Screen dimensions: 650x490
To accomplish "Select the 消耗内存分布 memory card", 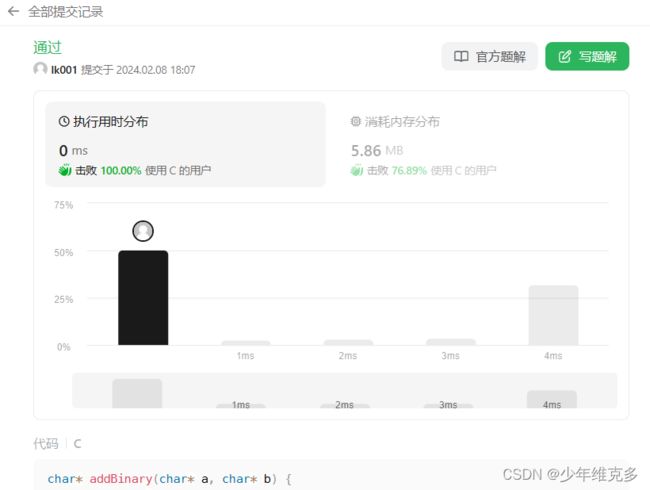I will click(x=477, y=144).
